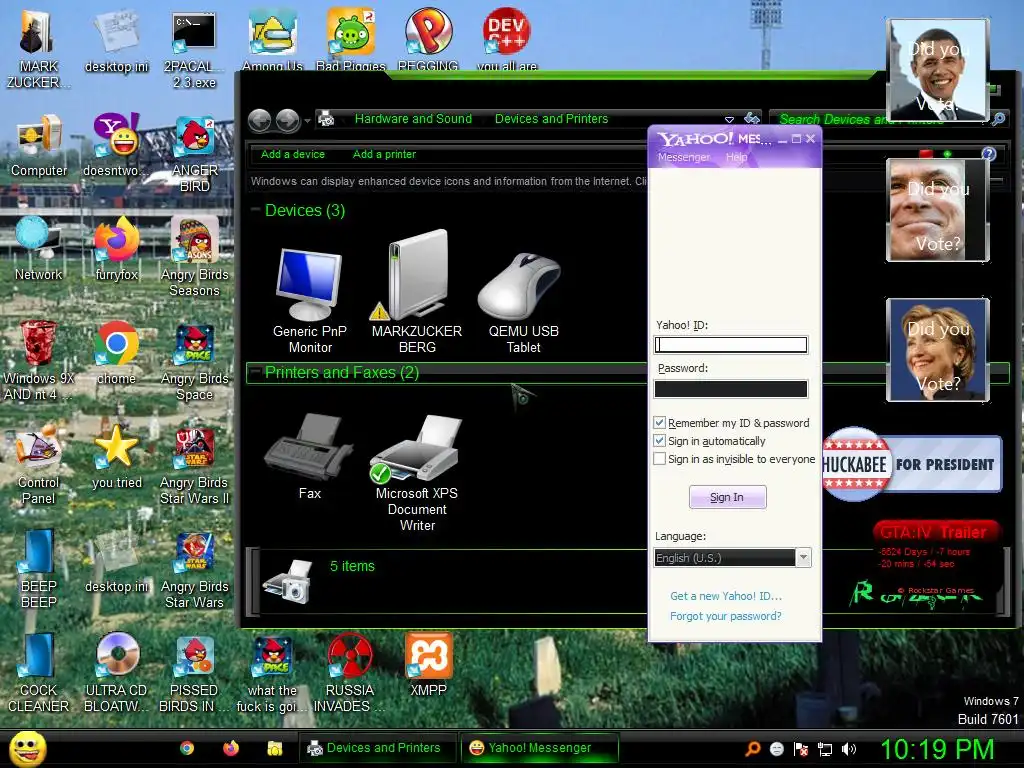Screen dimensions: 1024x768
Task: Focus the Password field
Action: [x=731, y=389]
